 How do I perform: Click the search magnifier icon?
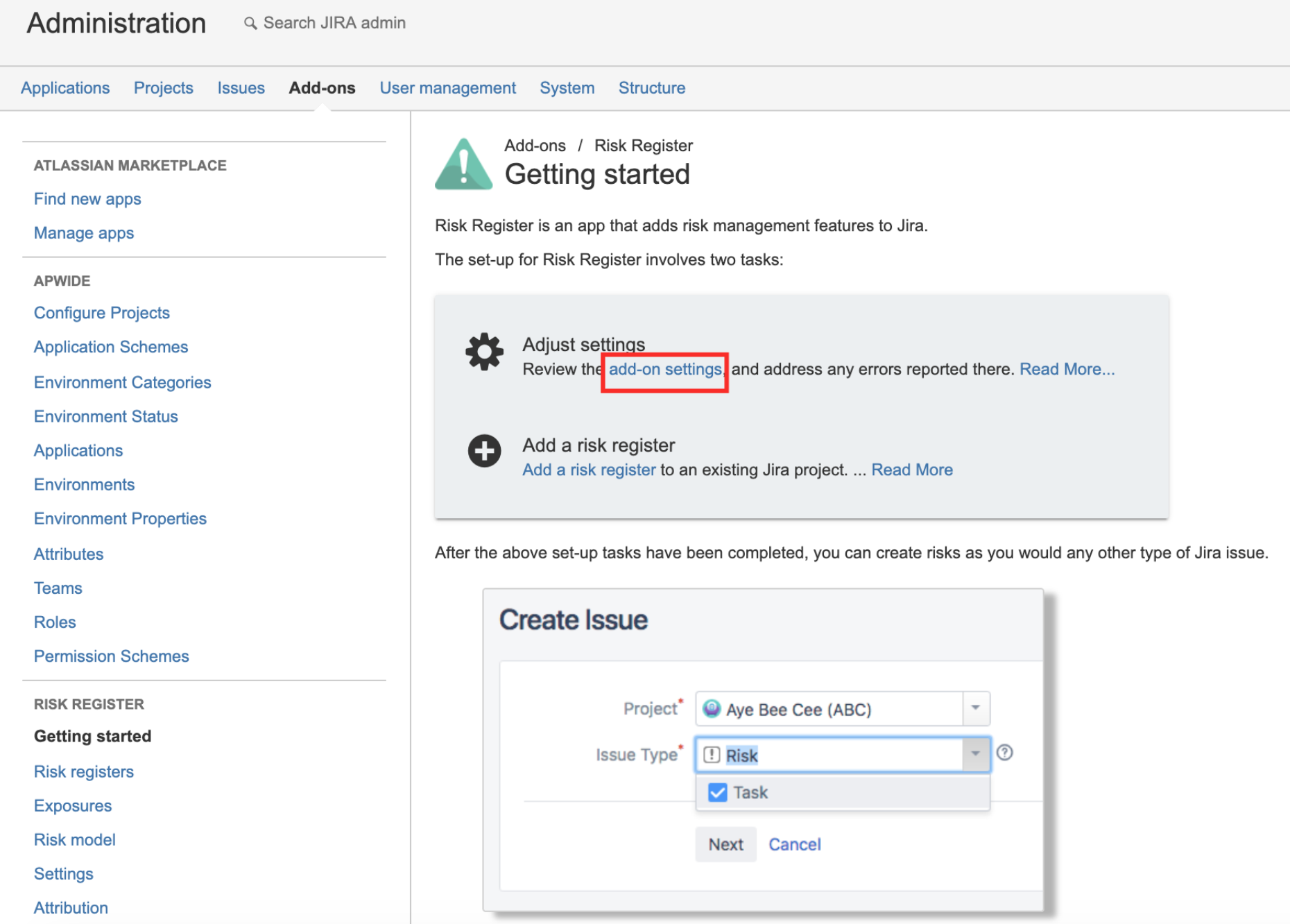pyautogui.click(x=250, y=24)
